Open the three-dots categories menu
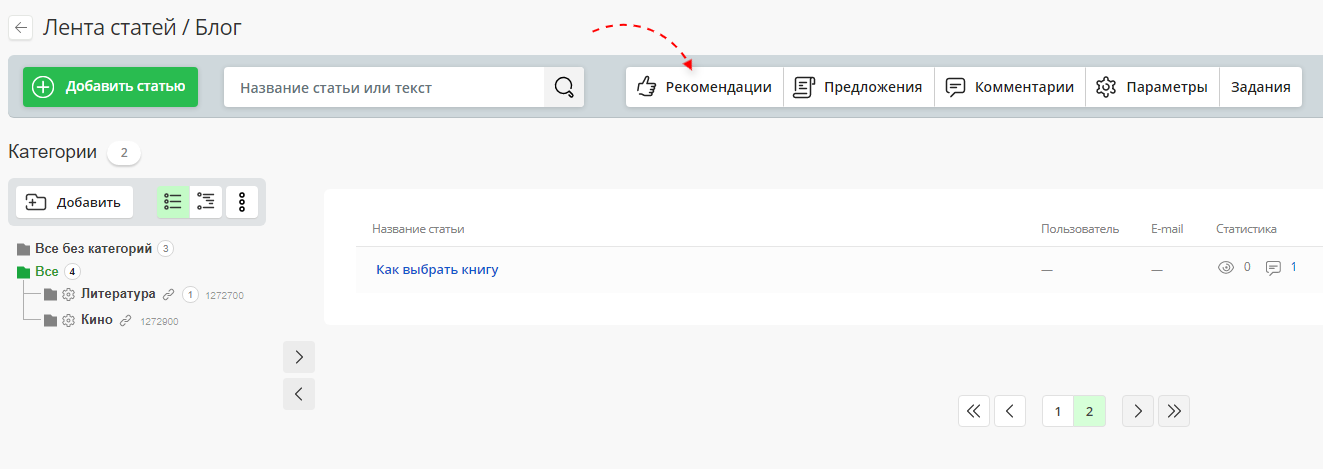This screenshot has width=1323, height=469. [x=242, y=202]
